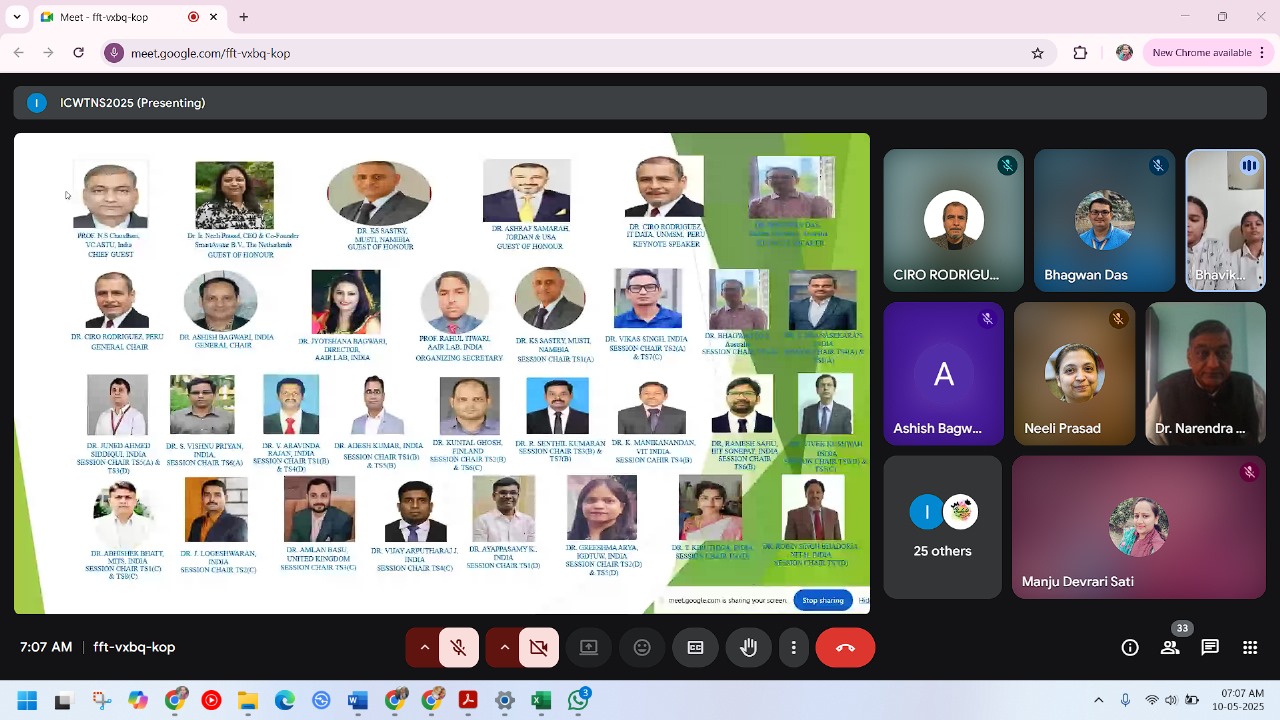Open WhatsApp from the Windows taskbar
This screenshot has height=720, width=1280.
pyautogui.click(x=578, y=701)
